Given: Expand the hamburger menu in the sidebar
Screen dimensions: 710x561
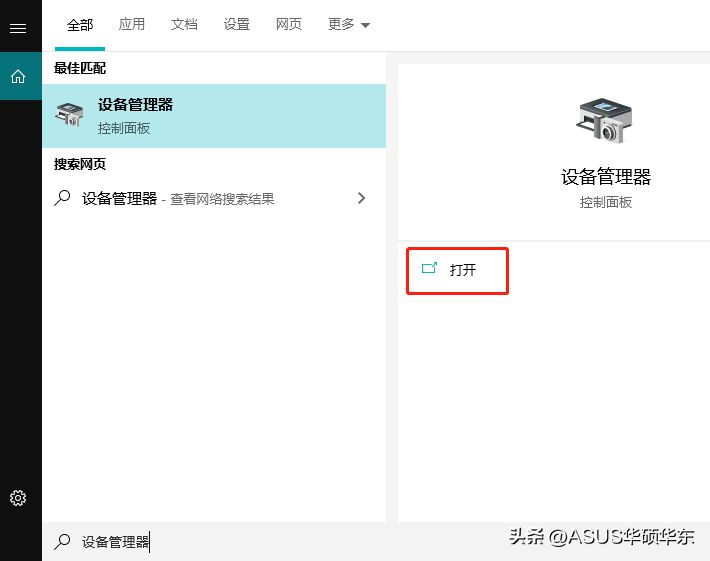Looking at the screenshot, I should pos(17,28).
